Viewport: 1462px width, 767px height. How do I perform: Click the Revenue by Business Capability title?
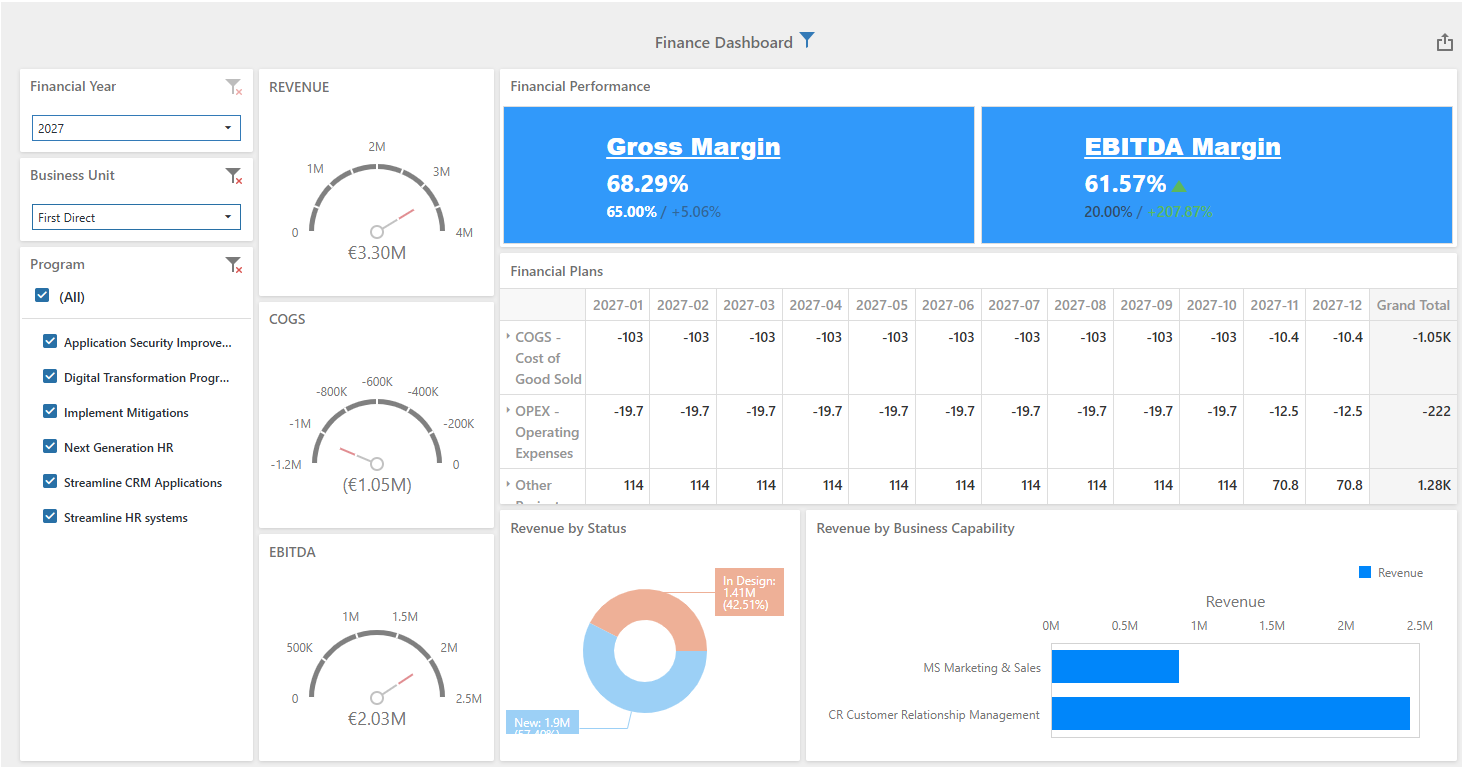915,528
